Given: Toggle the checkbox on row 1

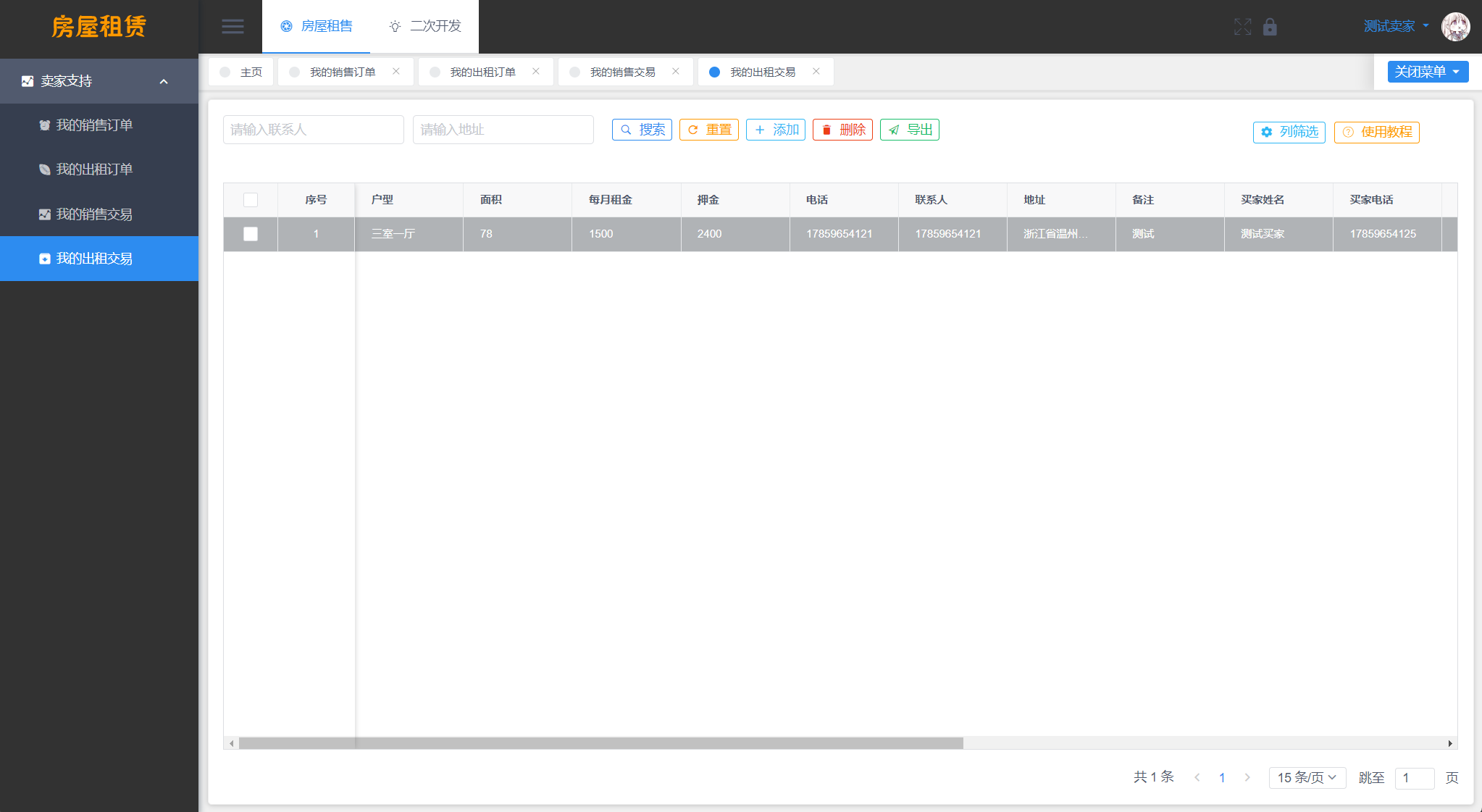Looking at the screenshot, I should (251, 234).
